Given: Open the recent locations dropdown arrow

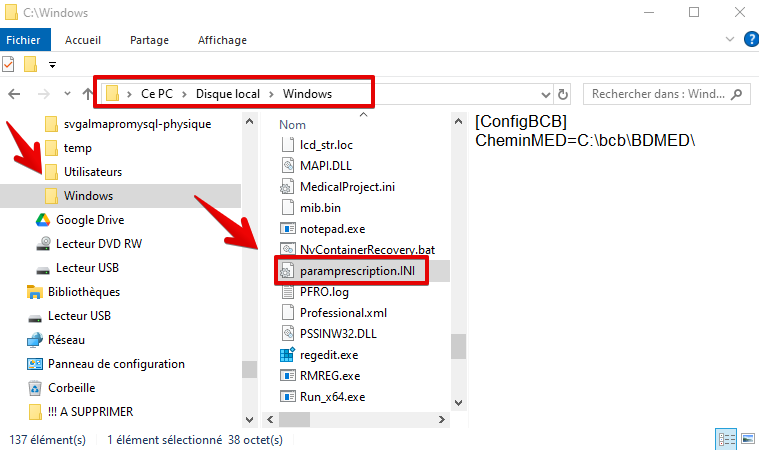Looking at the screenshot, I should pyautogui.click(x=67, y=93).
